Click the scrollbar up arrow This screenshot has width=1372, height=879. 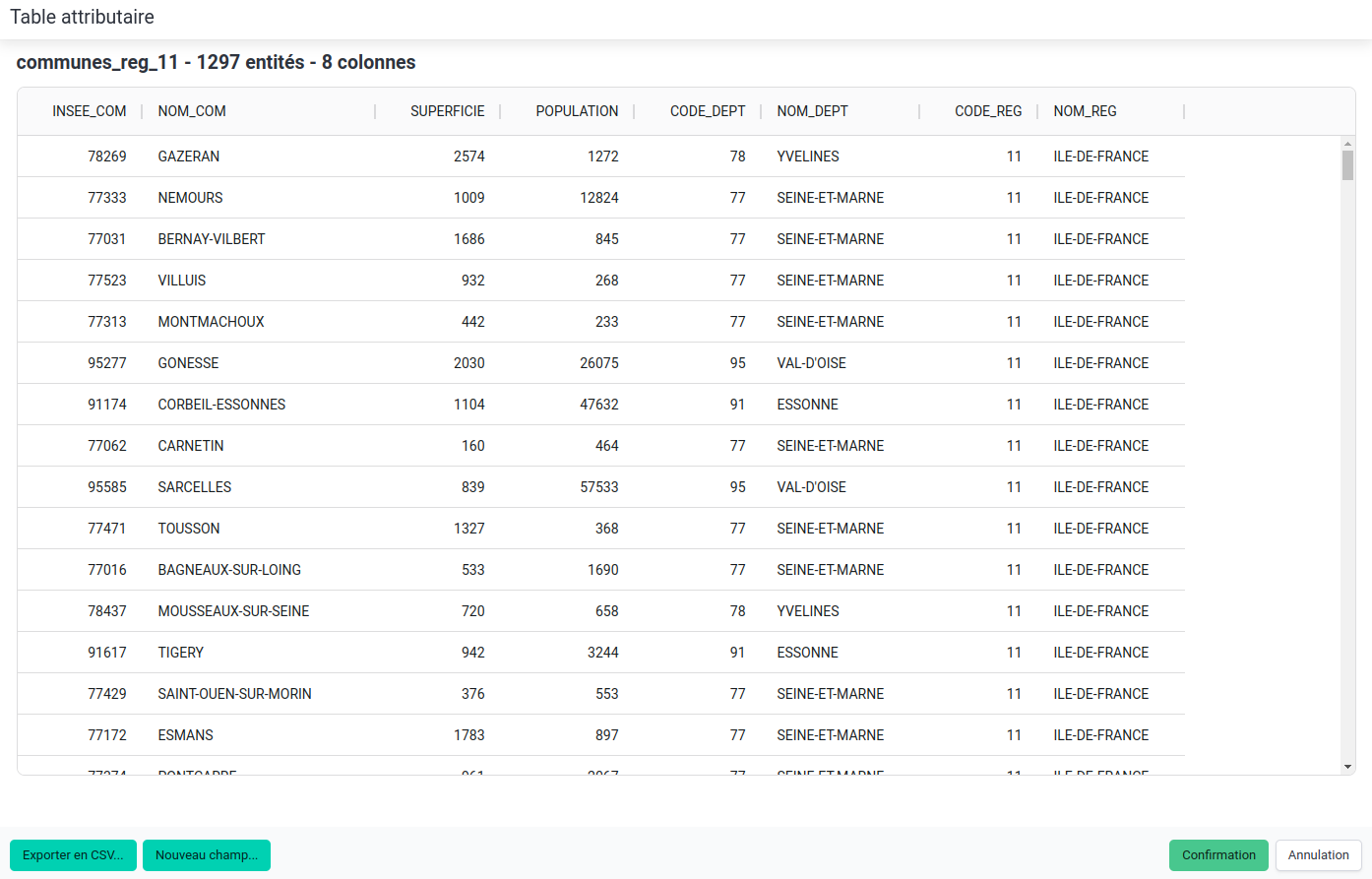pyautogui.click(x=1347, y=144)
